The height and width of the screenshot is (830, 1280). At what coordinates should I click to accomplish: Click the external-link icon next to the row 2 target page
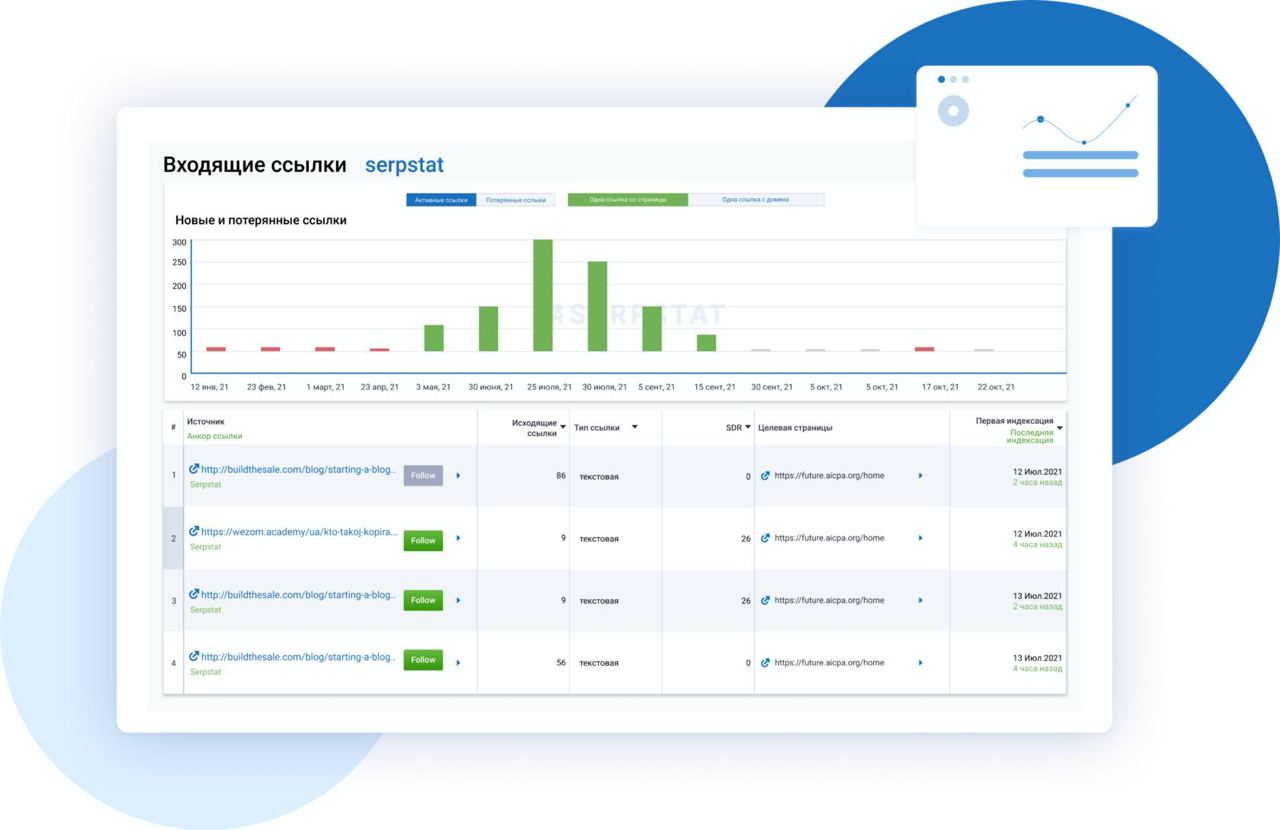tap(765, 538)
